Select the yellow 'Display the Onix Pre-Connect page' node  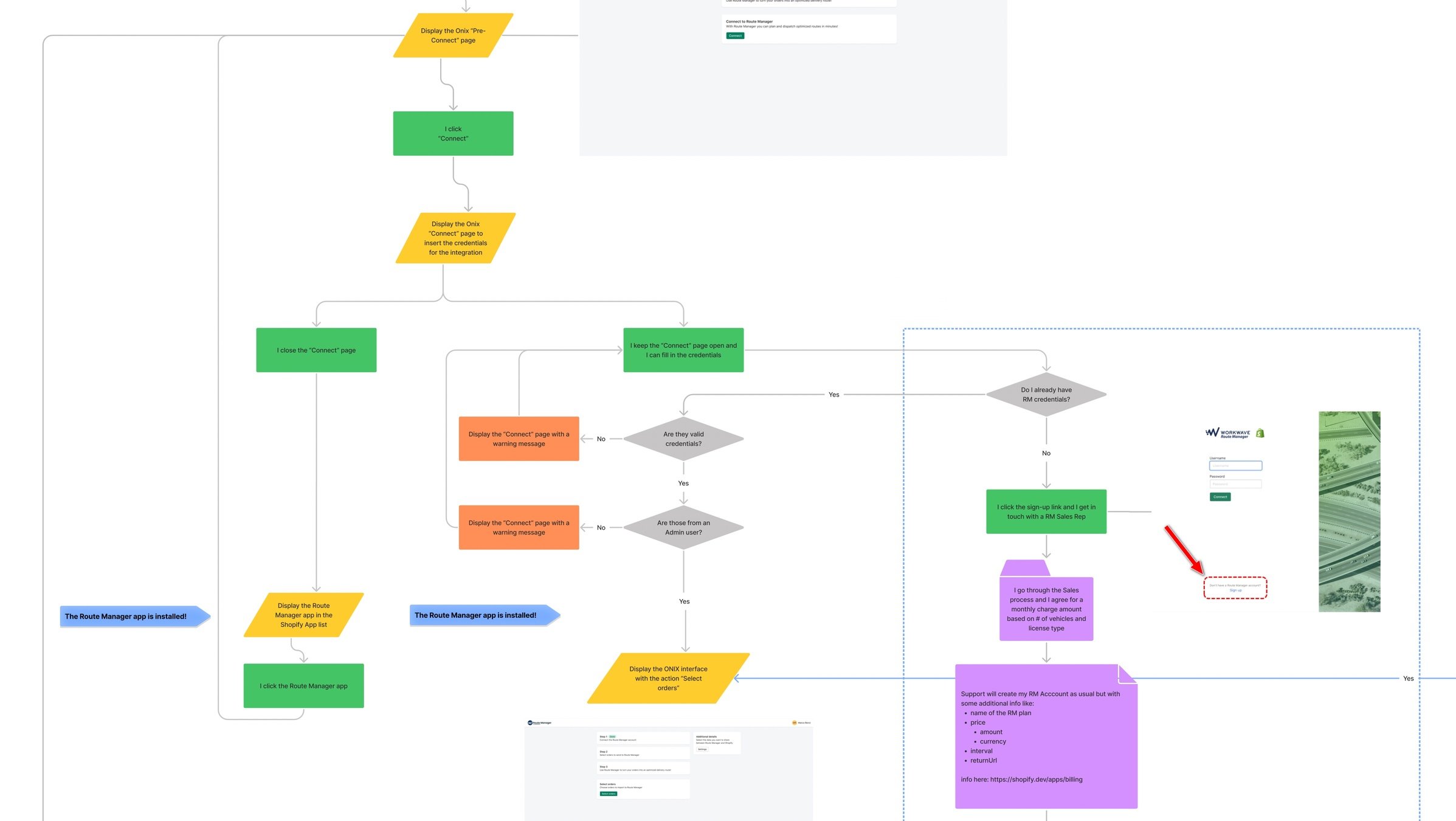453,35
